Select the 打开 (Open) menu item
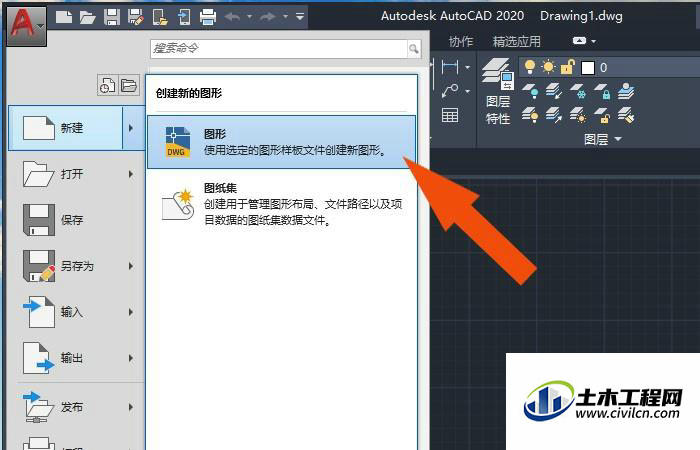Viewport: 700px width, 450px height. click(x=65, y=174)
